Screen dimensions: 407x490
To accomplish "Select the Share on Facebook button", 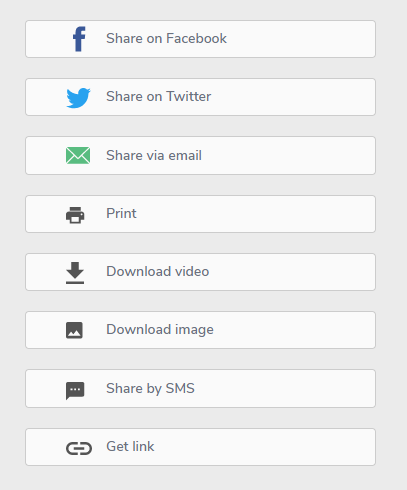I will tap(200, 39).
